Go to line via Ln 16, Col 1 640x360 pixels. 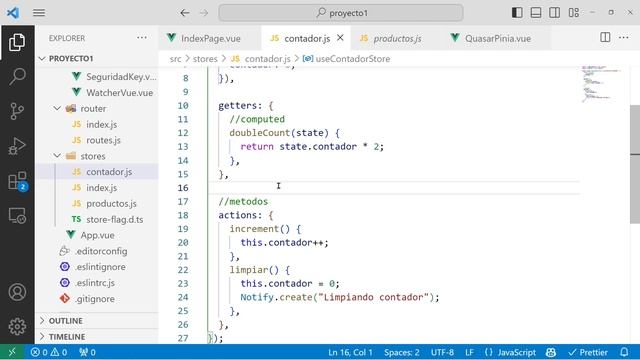coord(350,352)
